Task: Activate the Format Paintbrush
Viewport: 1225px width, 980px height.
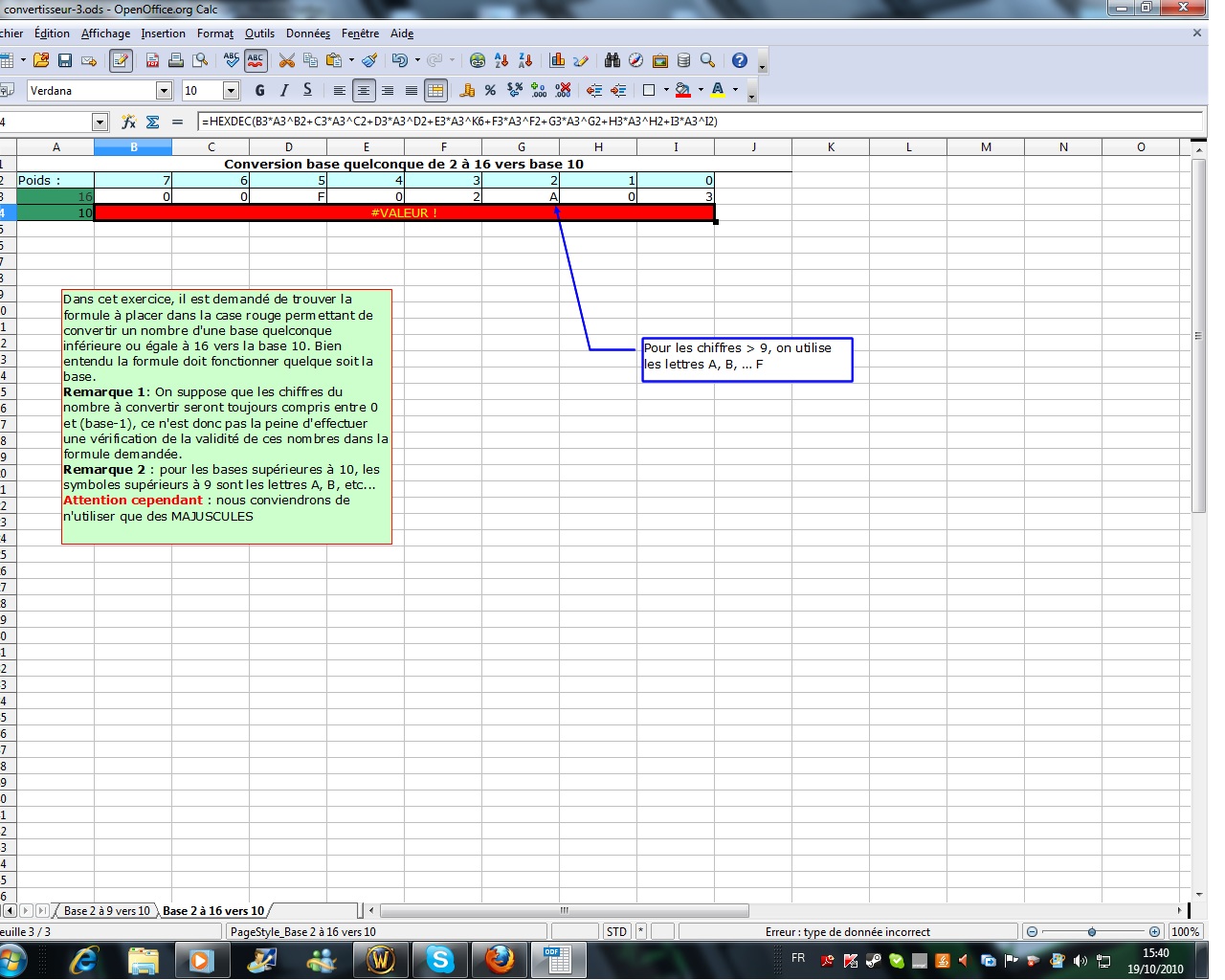Action: [369, 60]
